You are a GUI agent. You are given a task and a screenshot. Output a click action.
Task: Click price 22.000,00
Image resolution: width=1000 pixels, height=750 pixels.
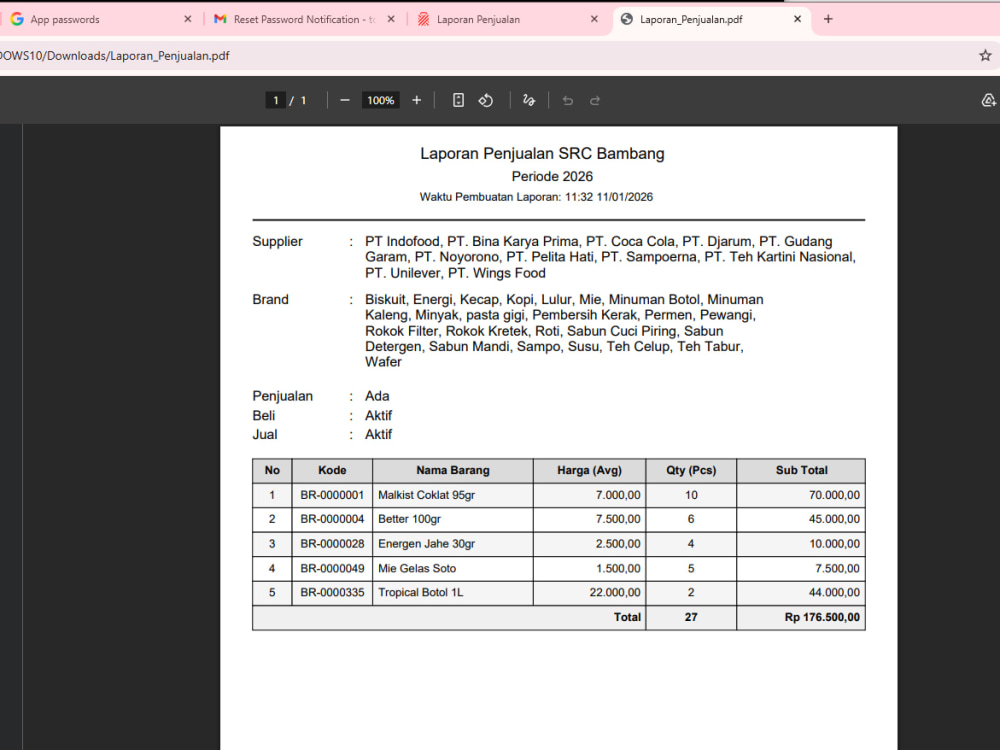pyautogui.click(x=615, y=592)
